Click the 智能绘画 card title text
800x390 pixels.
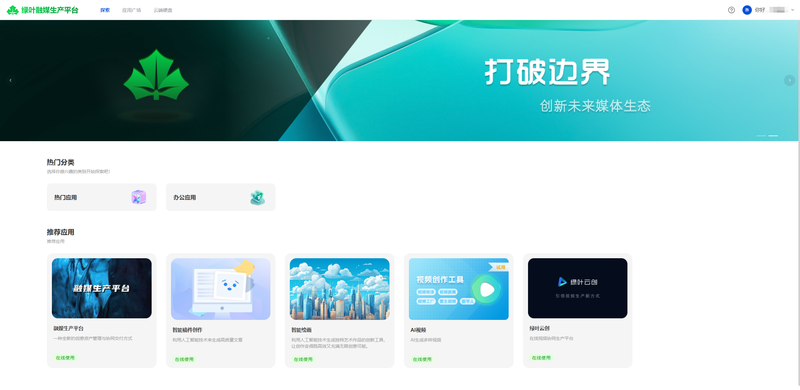click(x=302, y=330)
